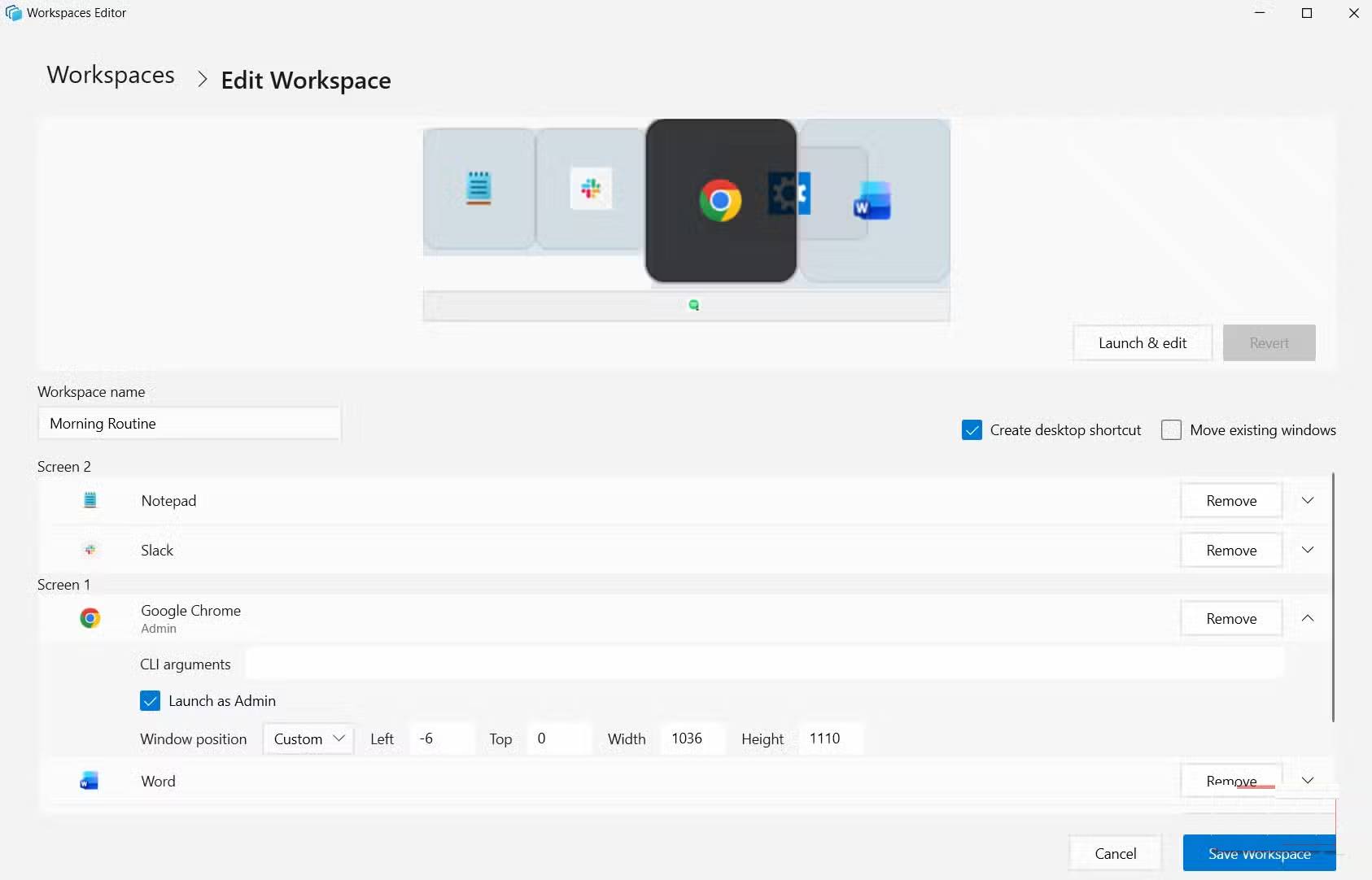
Task: Click the Workspace name text field
Action: point(189,423)
